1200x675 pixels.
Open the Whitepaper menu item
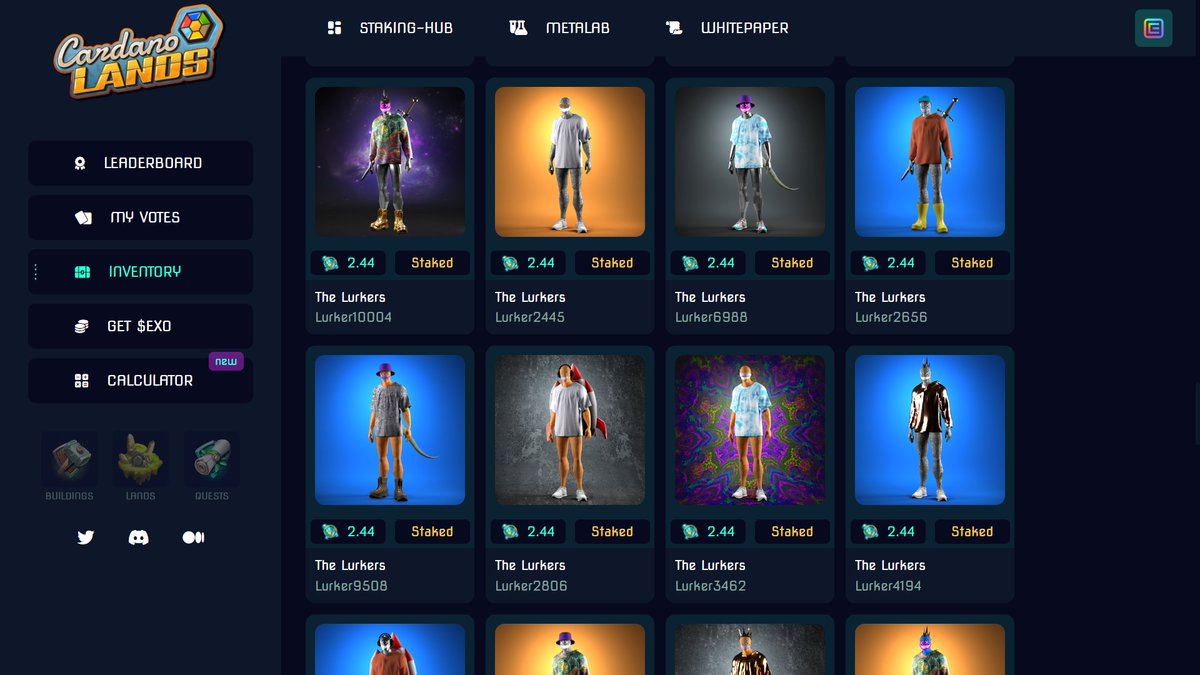(727, 28)
